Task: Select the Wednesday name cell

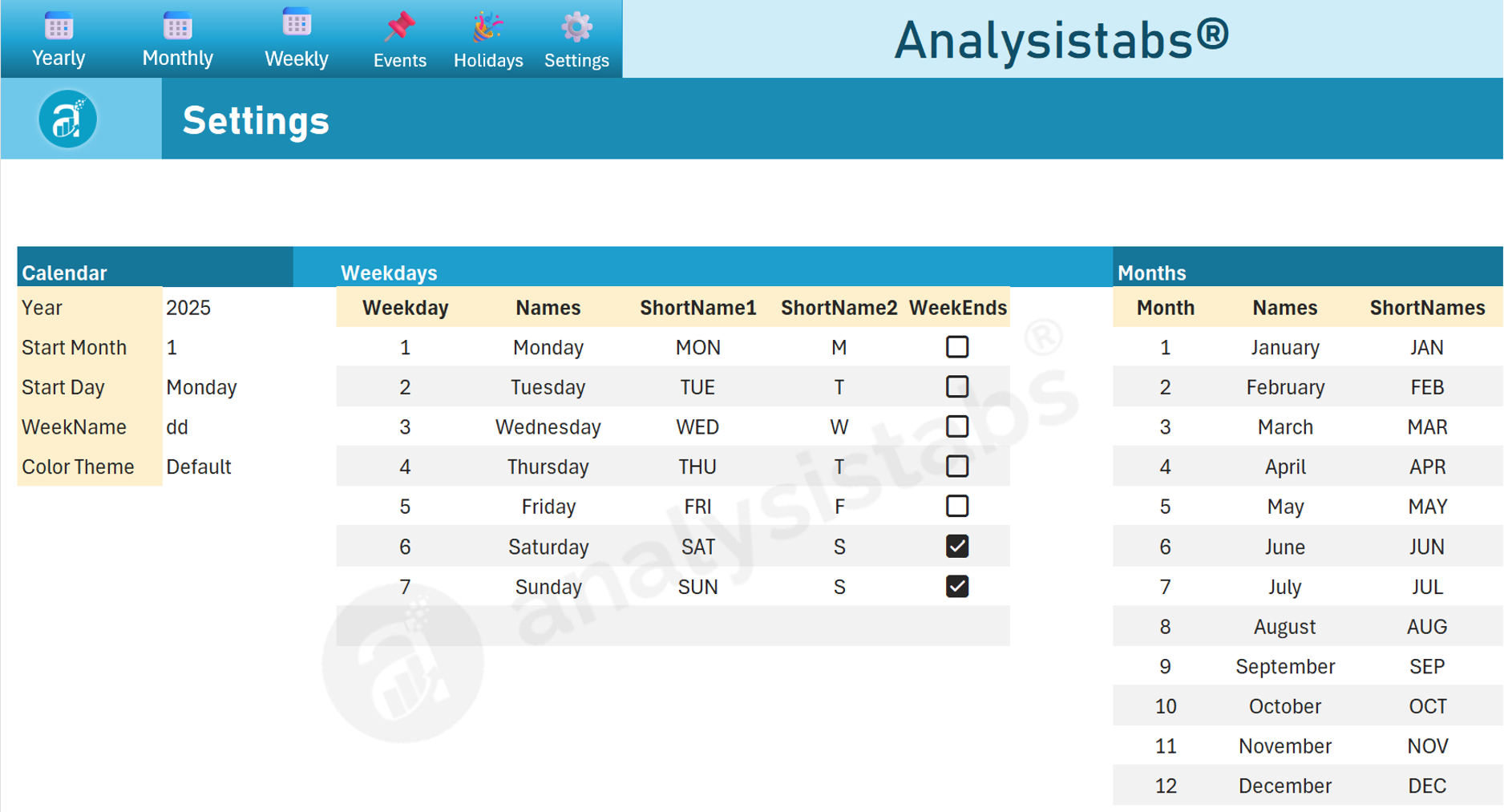Action: coord(548,426)
